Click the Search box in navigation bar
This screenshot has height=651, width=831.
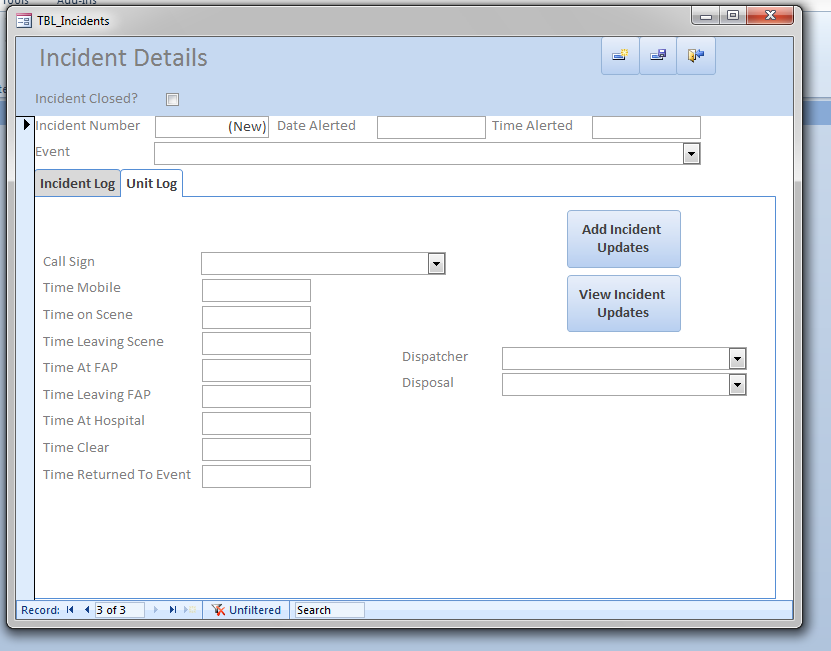pyautogui.click(x=330, y=610)
